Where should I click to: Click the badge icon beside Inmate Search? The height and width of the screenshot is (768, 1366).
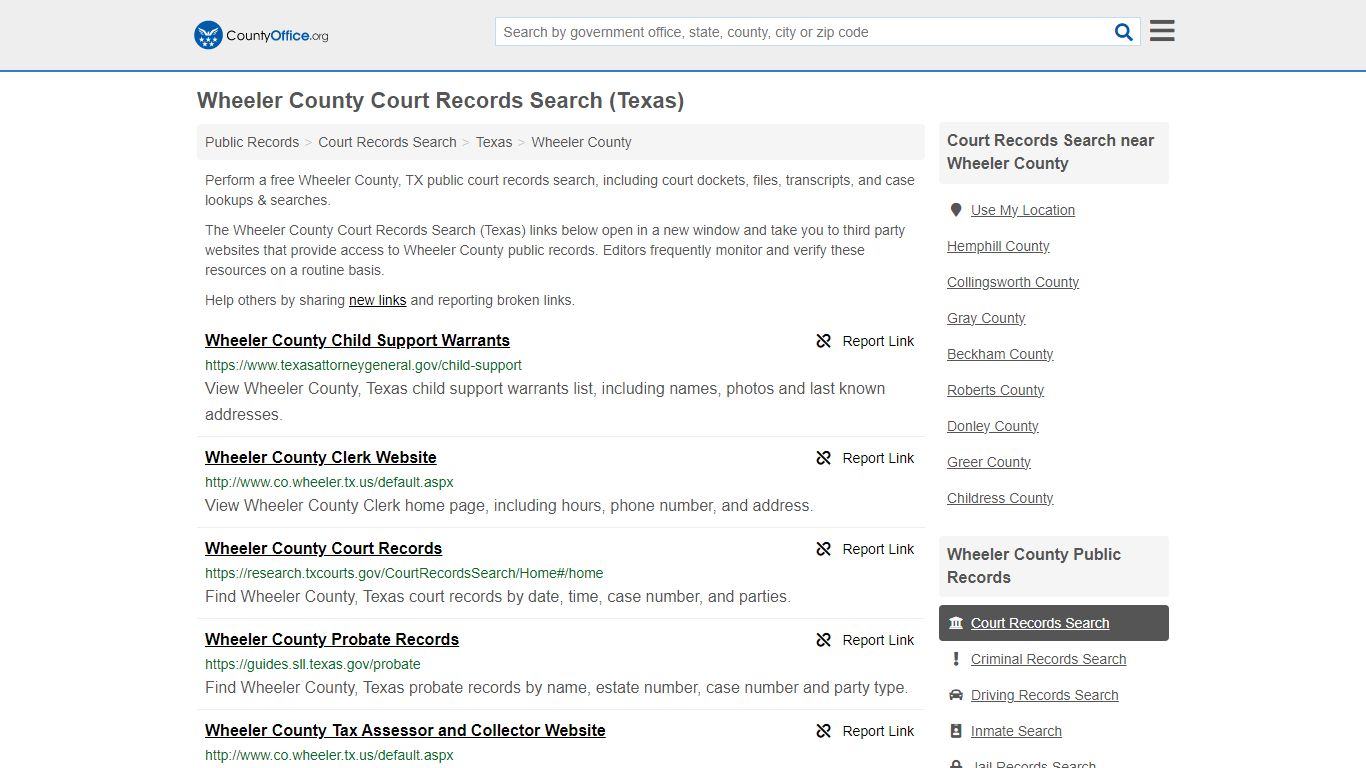[956, 731]
